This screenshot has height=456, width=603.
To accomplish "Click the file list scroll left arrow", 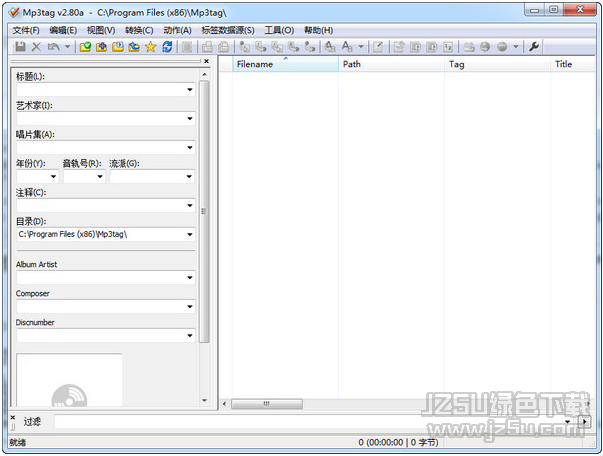I will click(225, 404).
